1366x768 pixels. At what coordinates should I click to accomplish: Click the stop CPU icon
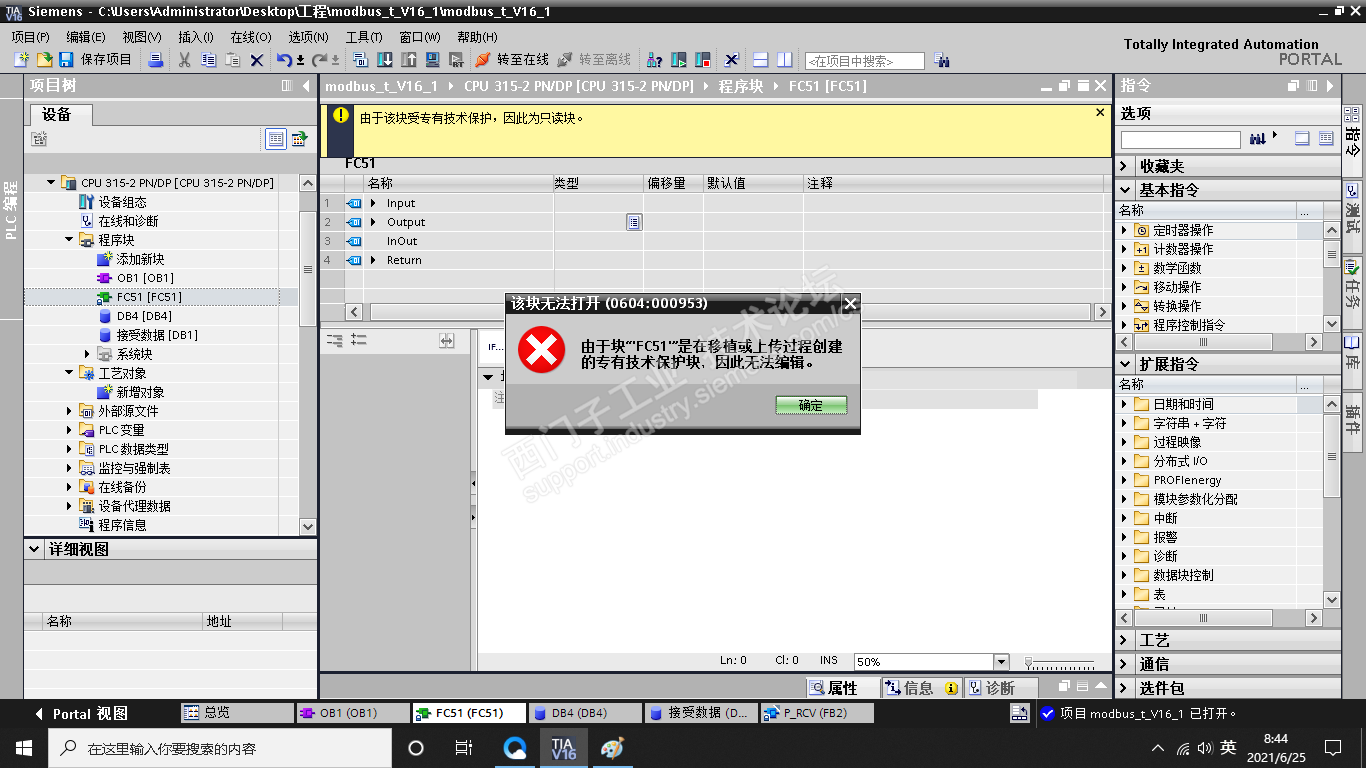[x=703, y=60]
